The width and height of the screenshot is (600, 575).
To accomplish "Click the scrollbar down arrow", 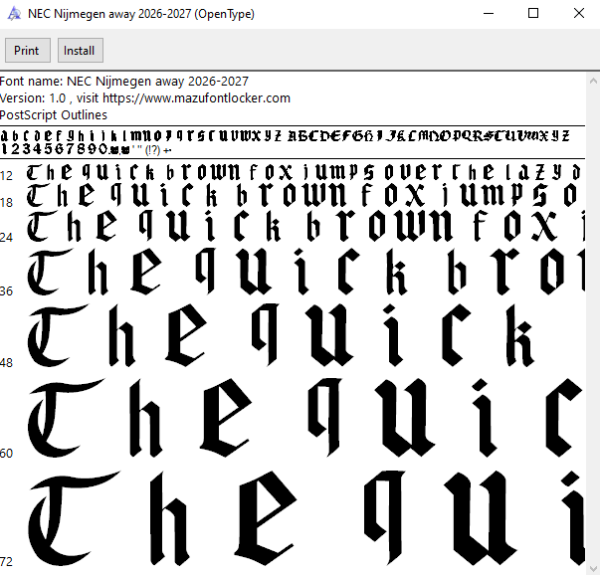I will click(593, 568).
